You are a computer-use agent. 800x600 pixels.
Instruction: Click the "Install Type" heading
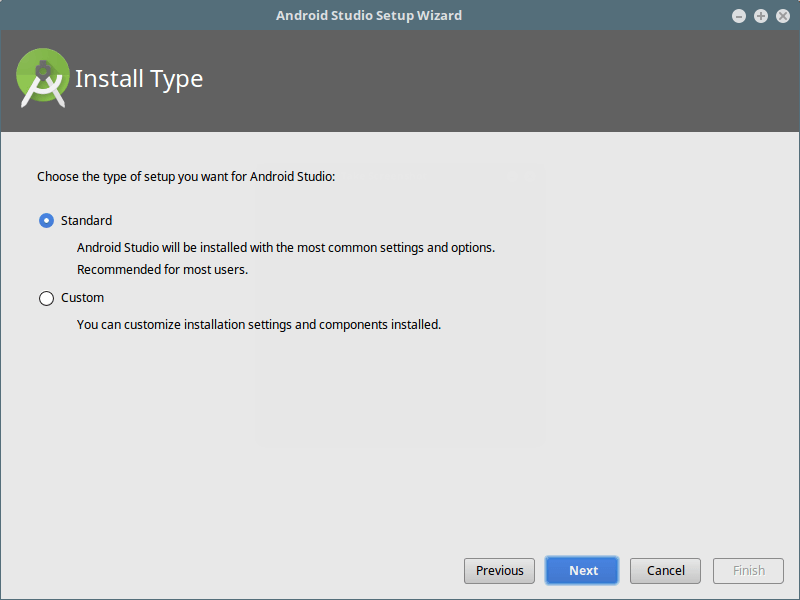[139, 79]
